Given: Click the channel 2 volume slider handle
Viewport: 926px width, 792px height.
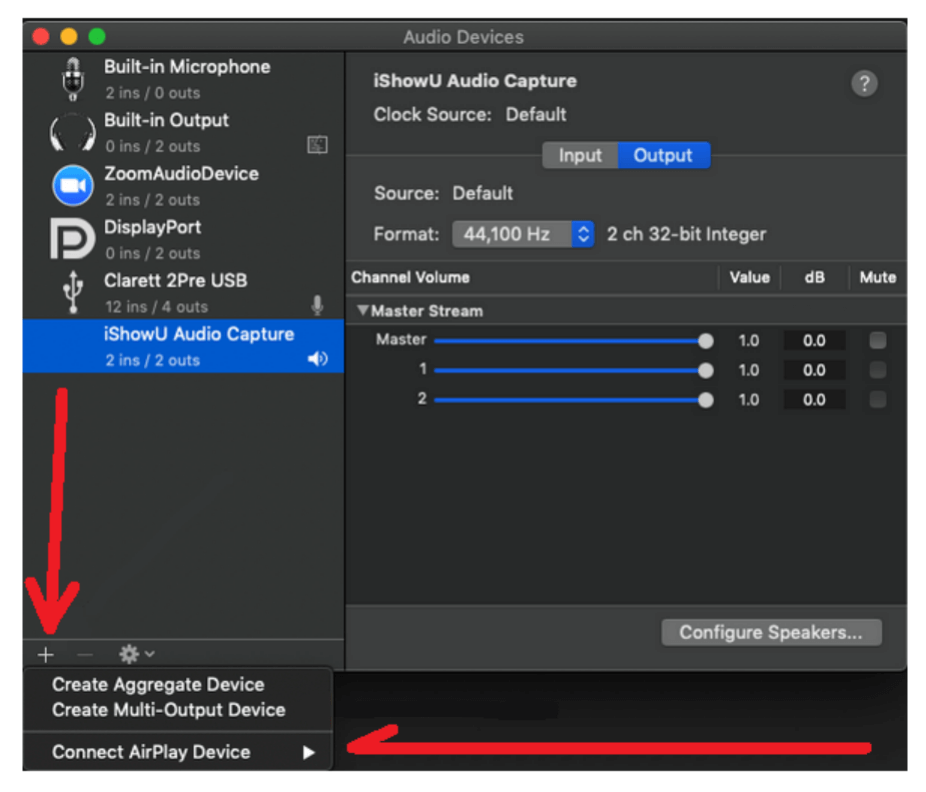Looking at the screenshot, I should coord(705,400).
